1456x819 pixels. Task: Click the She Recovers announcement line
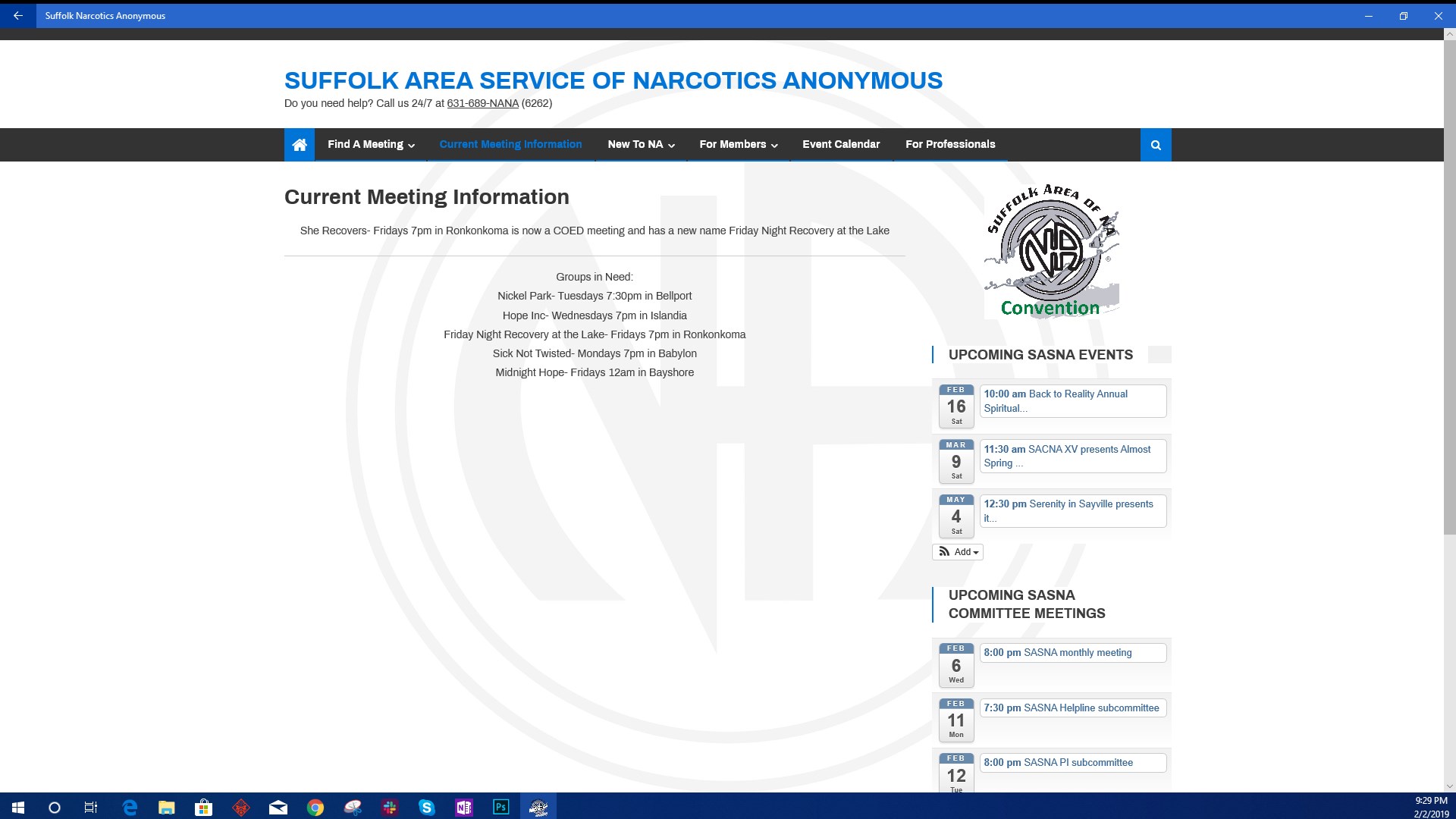click(595, 231)
